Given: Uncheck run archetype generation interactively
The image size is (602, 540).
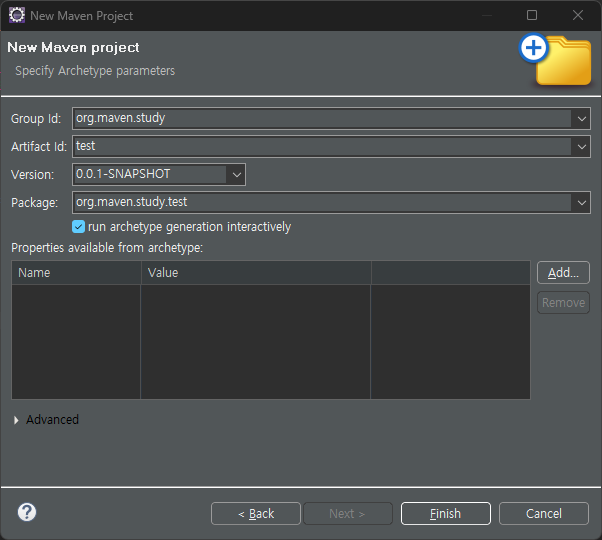Looking at the screenshot, I should click(78, 227).
